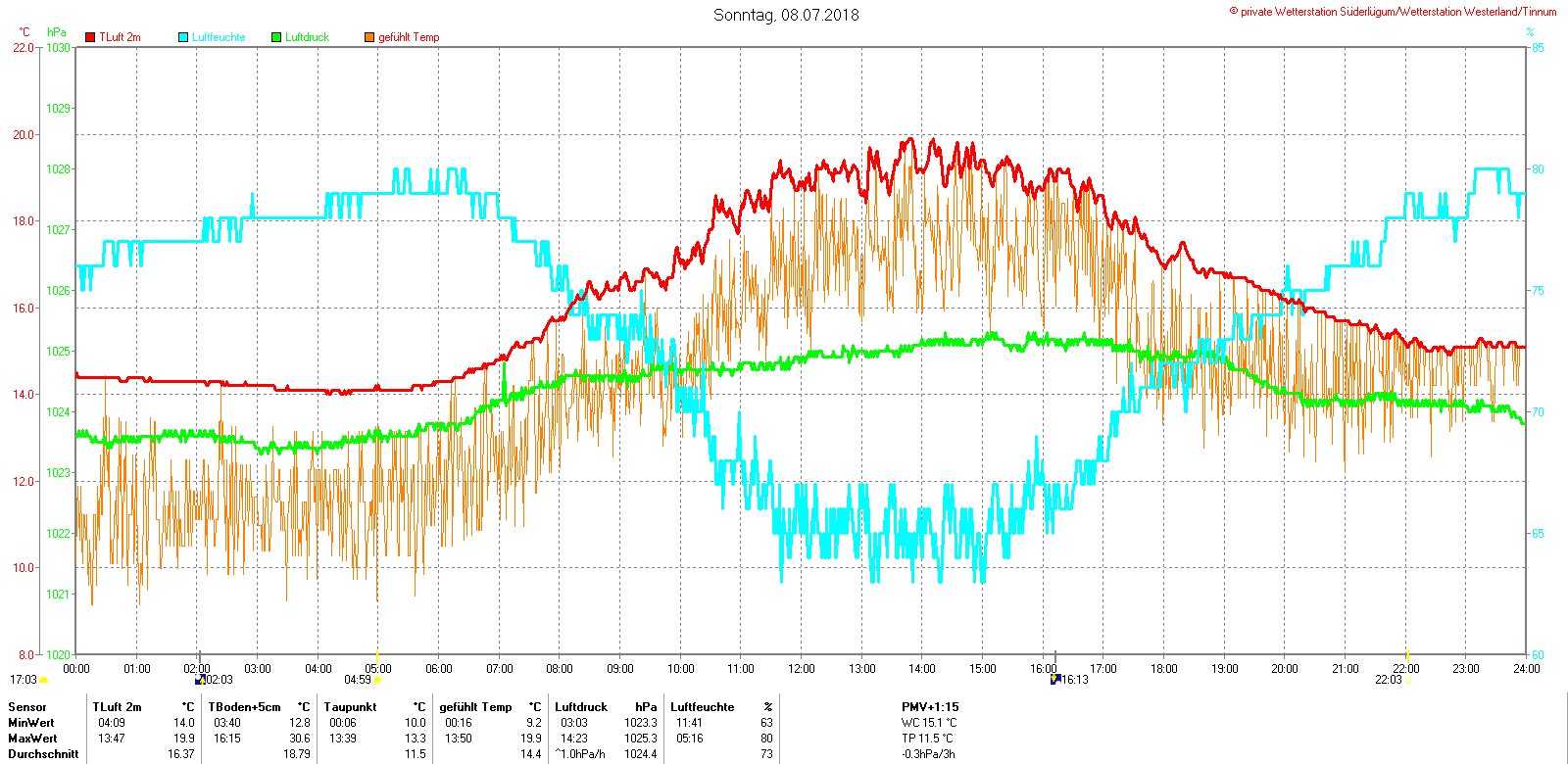This screenshot has width=1568, height=764.
Task: Click the TLuft minimum time '04:09'
Action: coord(112,723)
